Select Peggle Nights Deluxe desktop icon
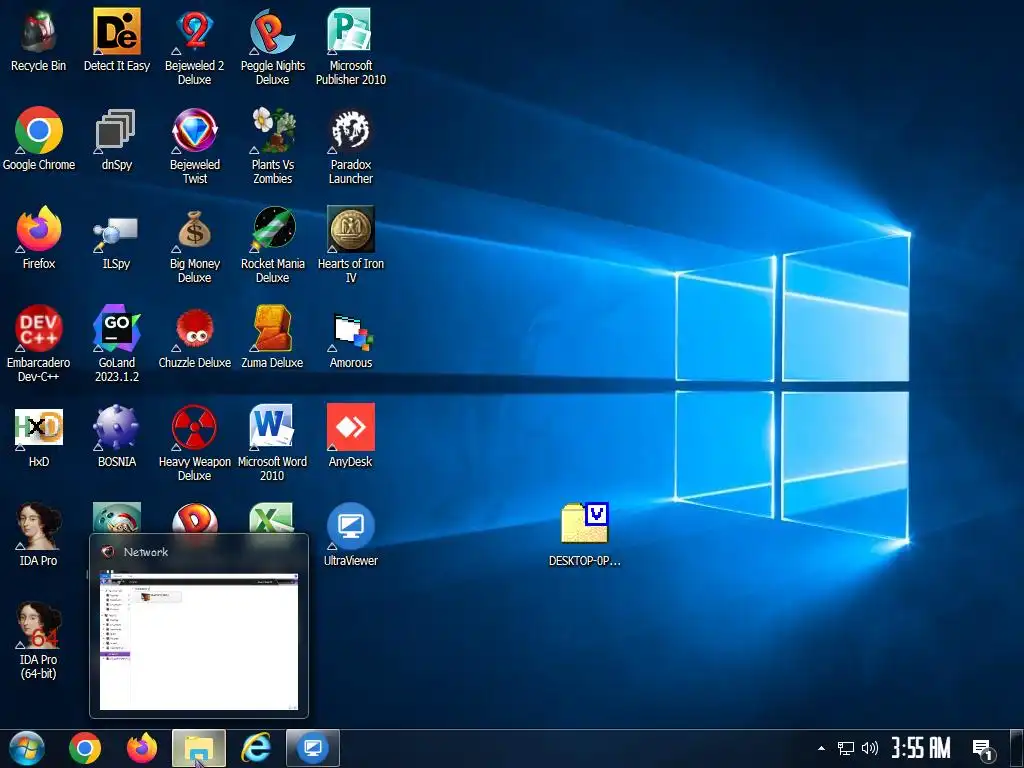 point(272,47)
